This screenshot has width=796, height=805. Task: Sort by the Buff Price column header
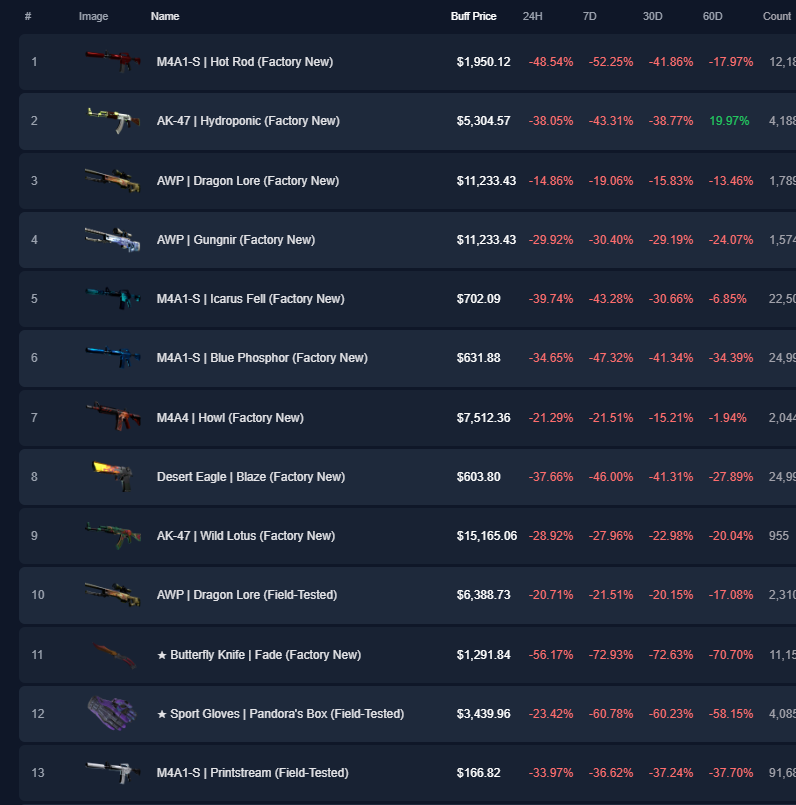click(473, 16)
